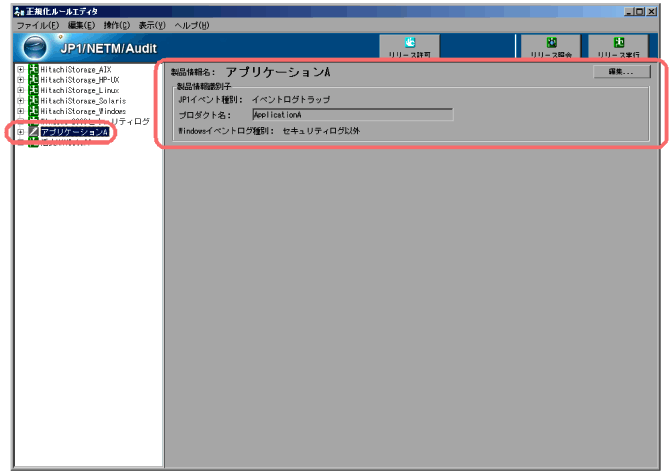671x474 pixels.
Task: Expand the アプリケーションA tree node
Action: (x=20, y=132)
